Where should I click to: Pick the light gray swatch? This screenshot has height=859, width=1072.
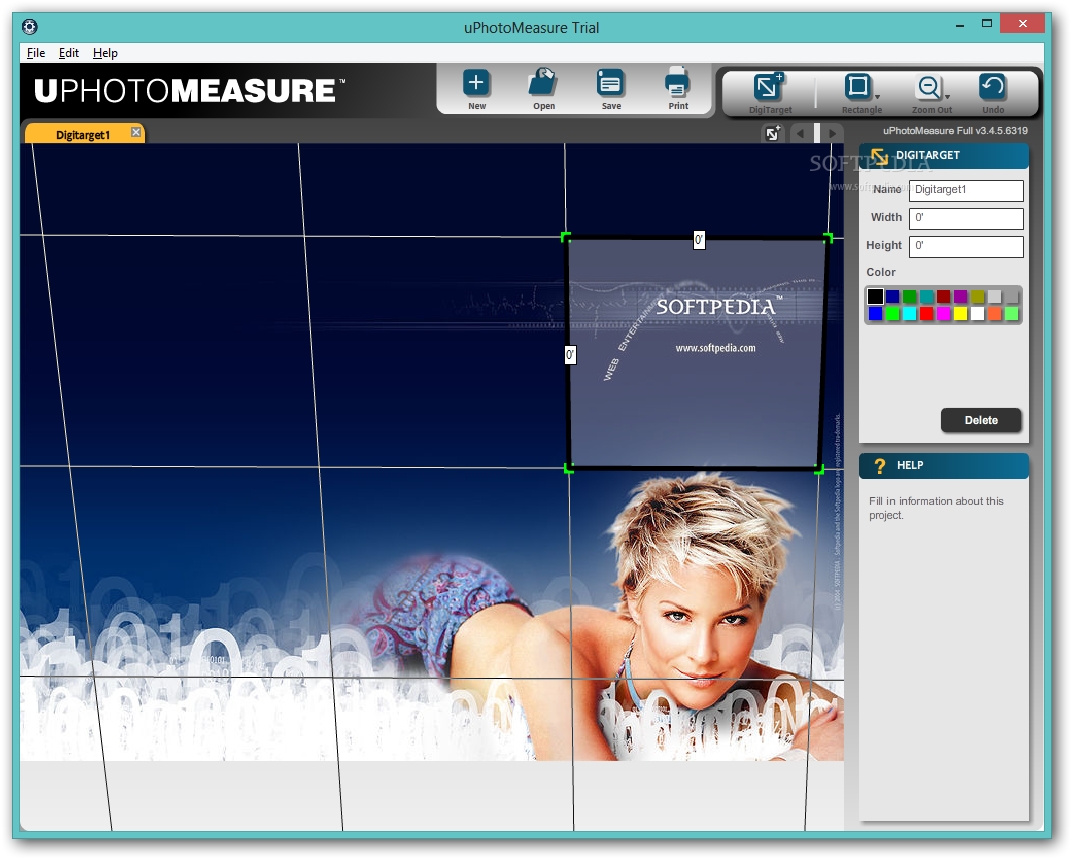pos(995,296)
